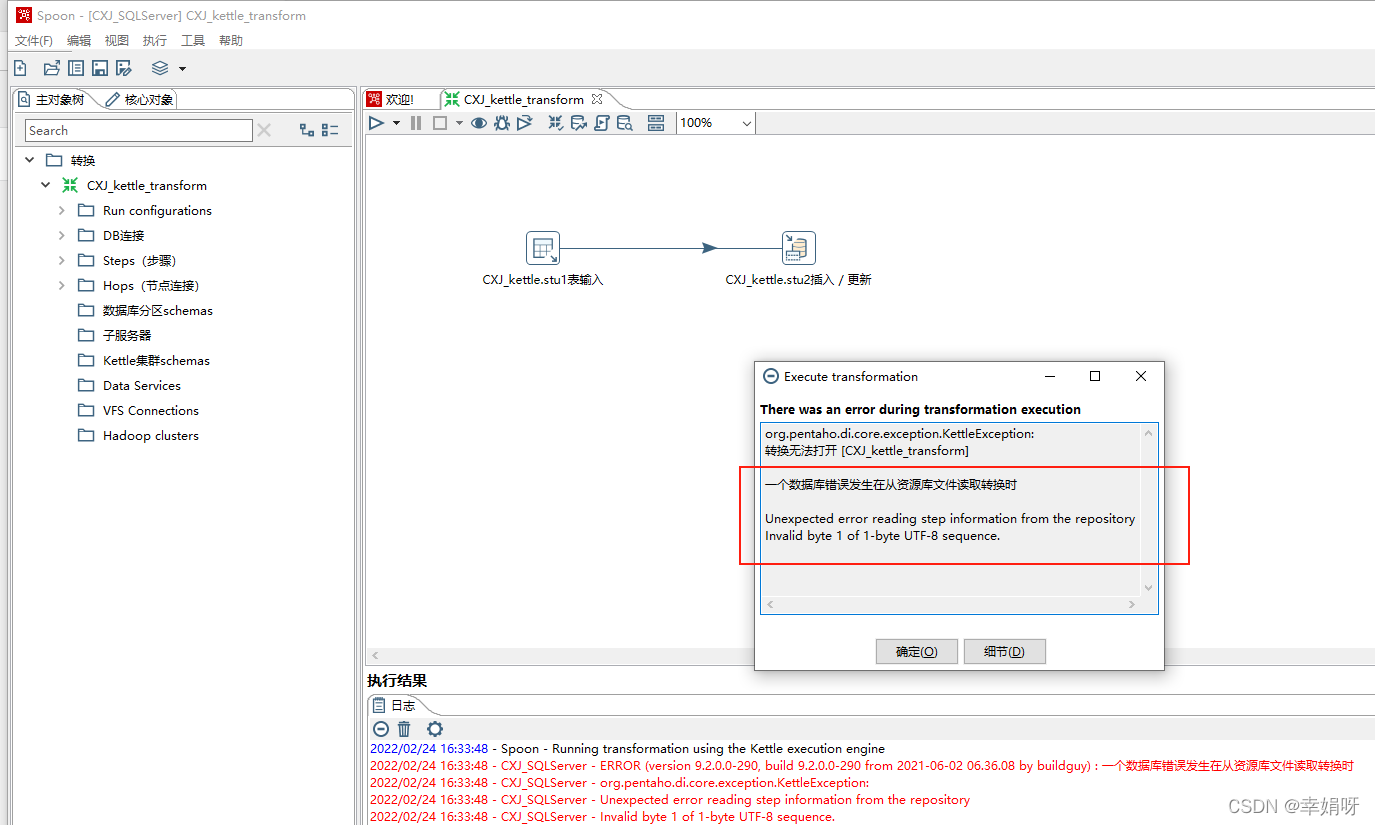The height and width of the screenshot is (825, 1375).
Task: Save the transformation with the save icon
Action: point(99,67)
